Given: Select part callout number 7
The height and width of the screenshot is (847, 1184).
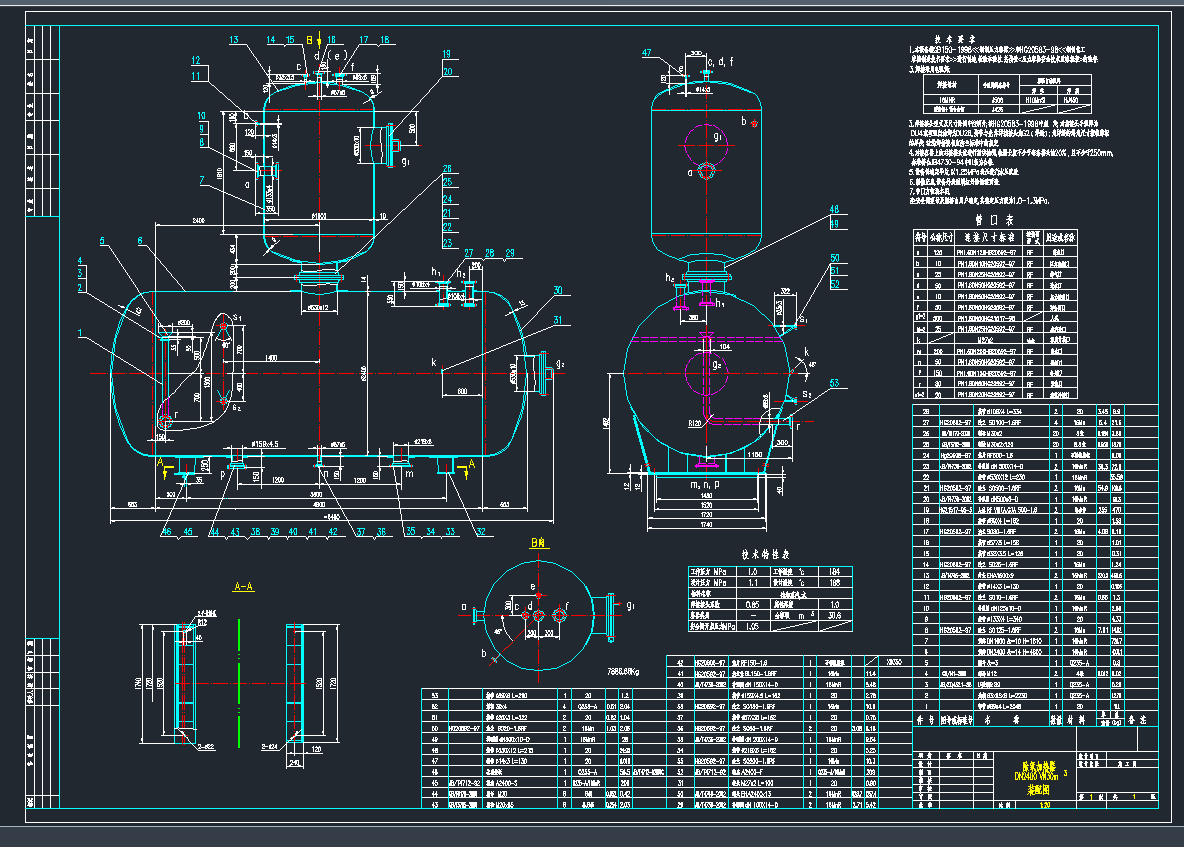Looking at the screenshot, I should 201,180.
